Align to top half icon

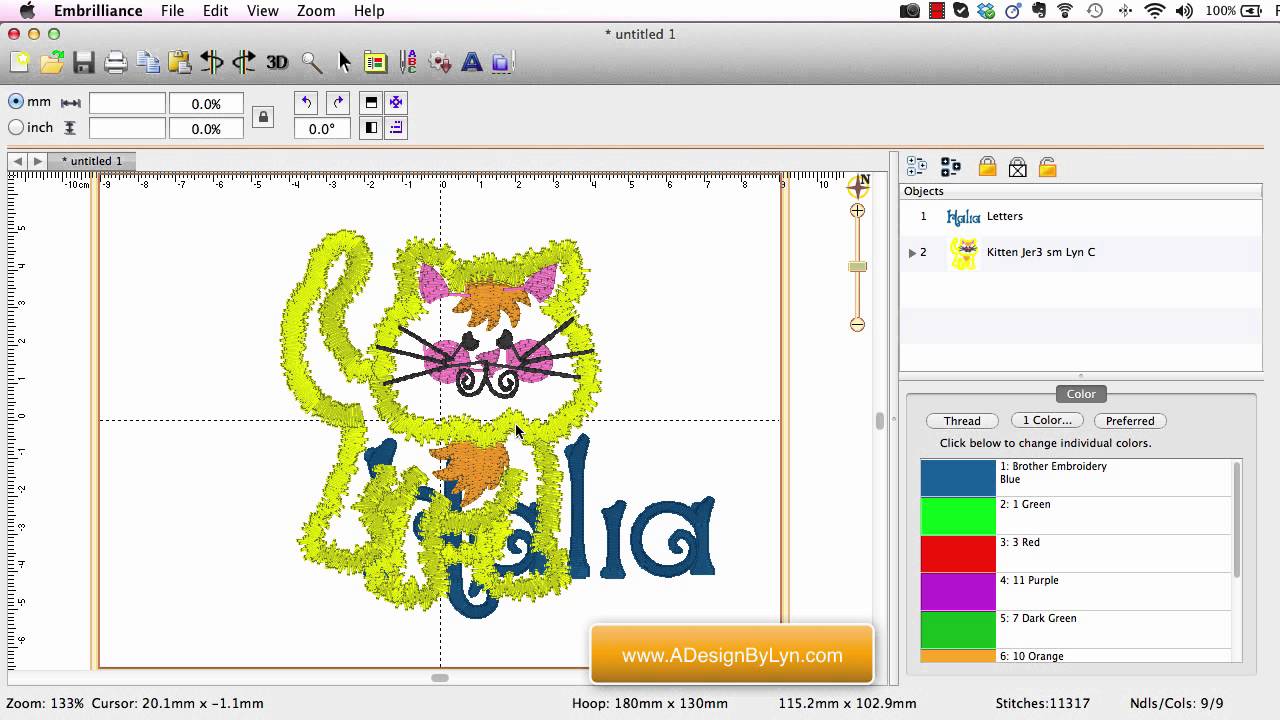371,102
